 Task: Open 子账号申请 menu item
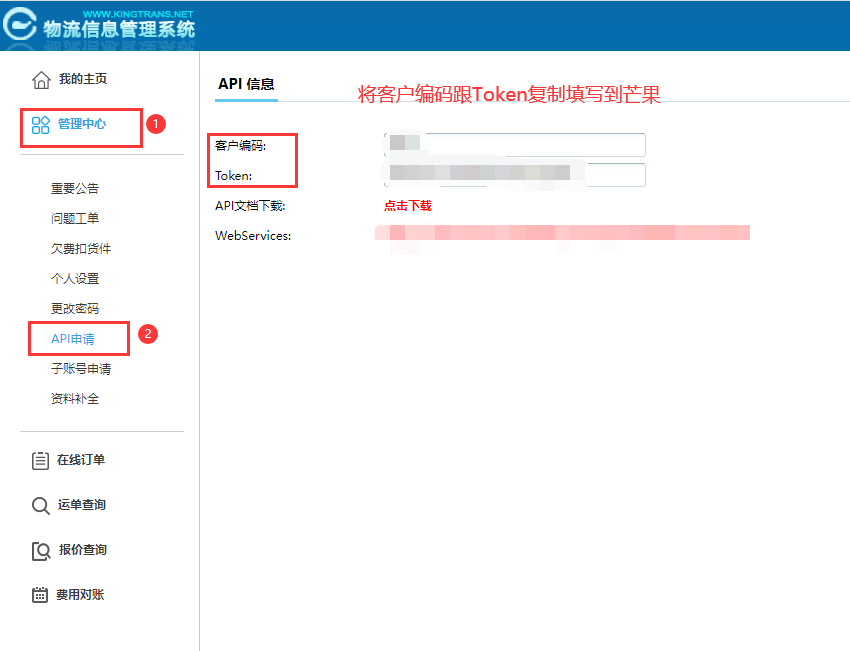(81, 369)
